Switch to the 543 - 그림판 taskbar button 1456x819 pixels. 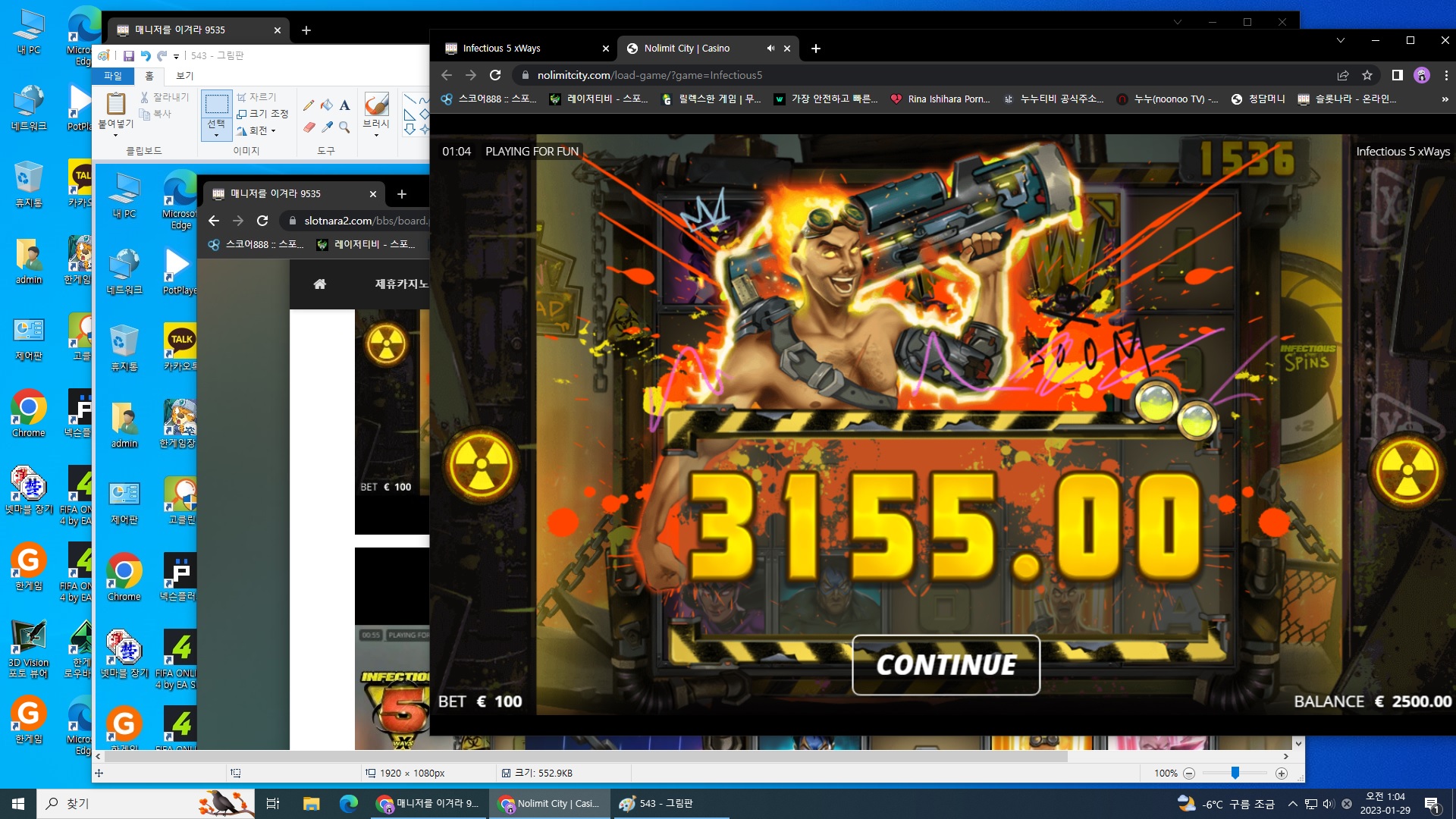(x=671, y=804)
